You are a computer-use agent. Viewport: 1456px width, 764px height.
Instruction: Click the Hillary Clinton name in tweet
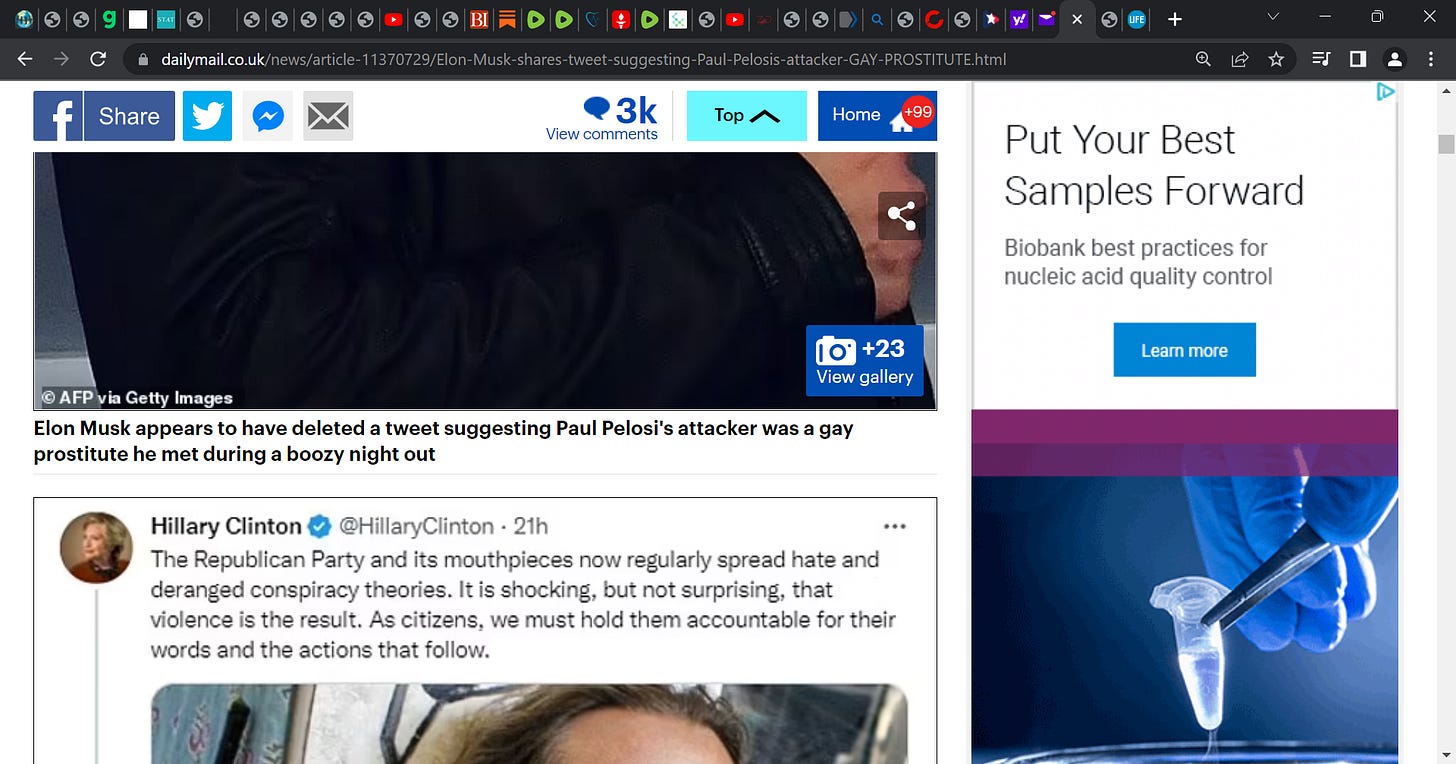tap(225, 526)
